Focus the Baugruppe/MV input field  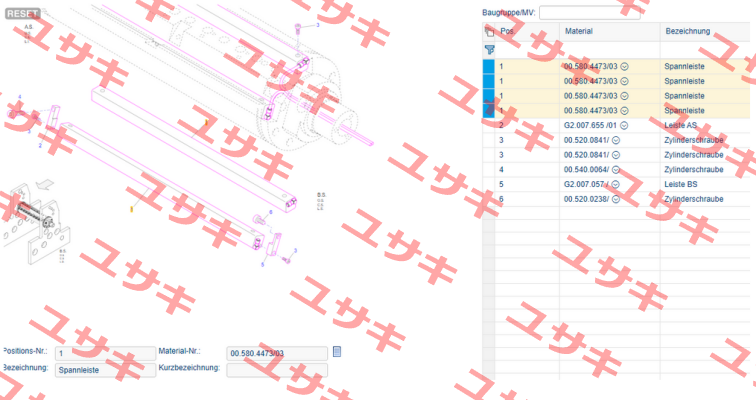click(x=589, y=13)
